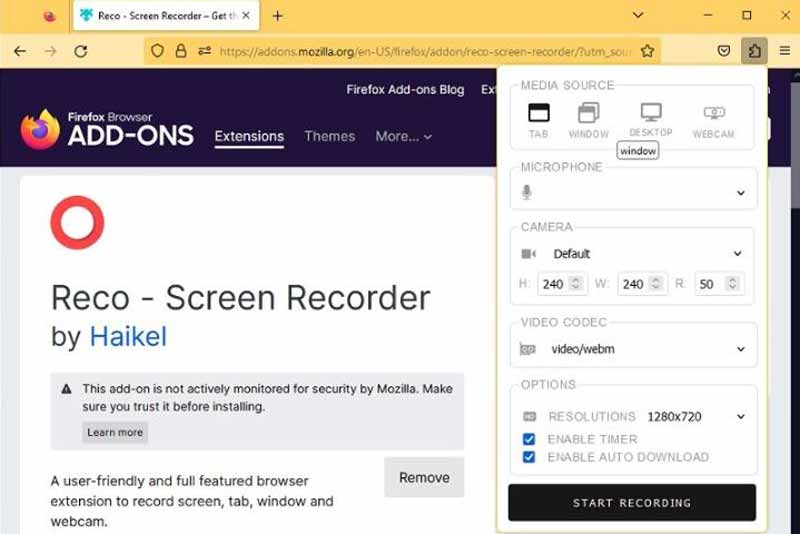Click the tracking protection shield icon

click(x=157, y=50)
